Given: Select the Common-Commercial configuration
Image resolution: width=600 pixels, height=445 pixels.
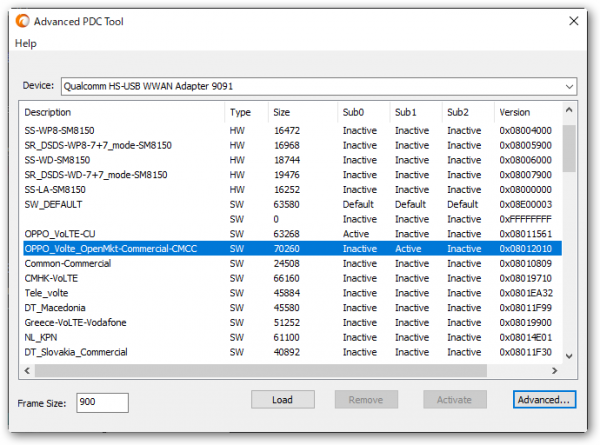Looking at the screenshot, I should [x=292, y=264].
